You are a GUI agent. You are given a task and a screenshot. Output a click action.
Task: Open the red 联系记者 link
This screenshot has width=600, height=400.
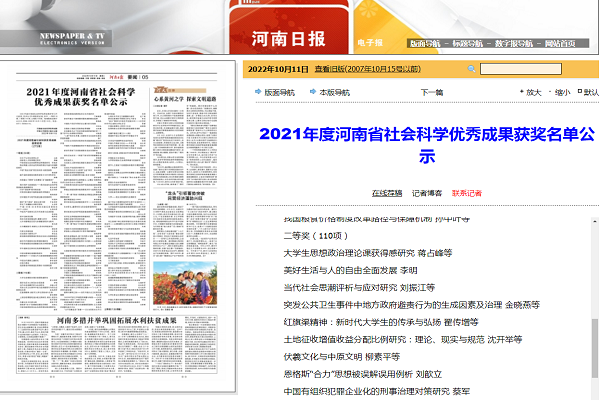pyautogui.click(x=466, y=193)
